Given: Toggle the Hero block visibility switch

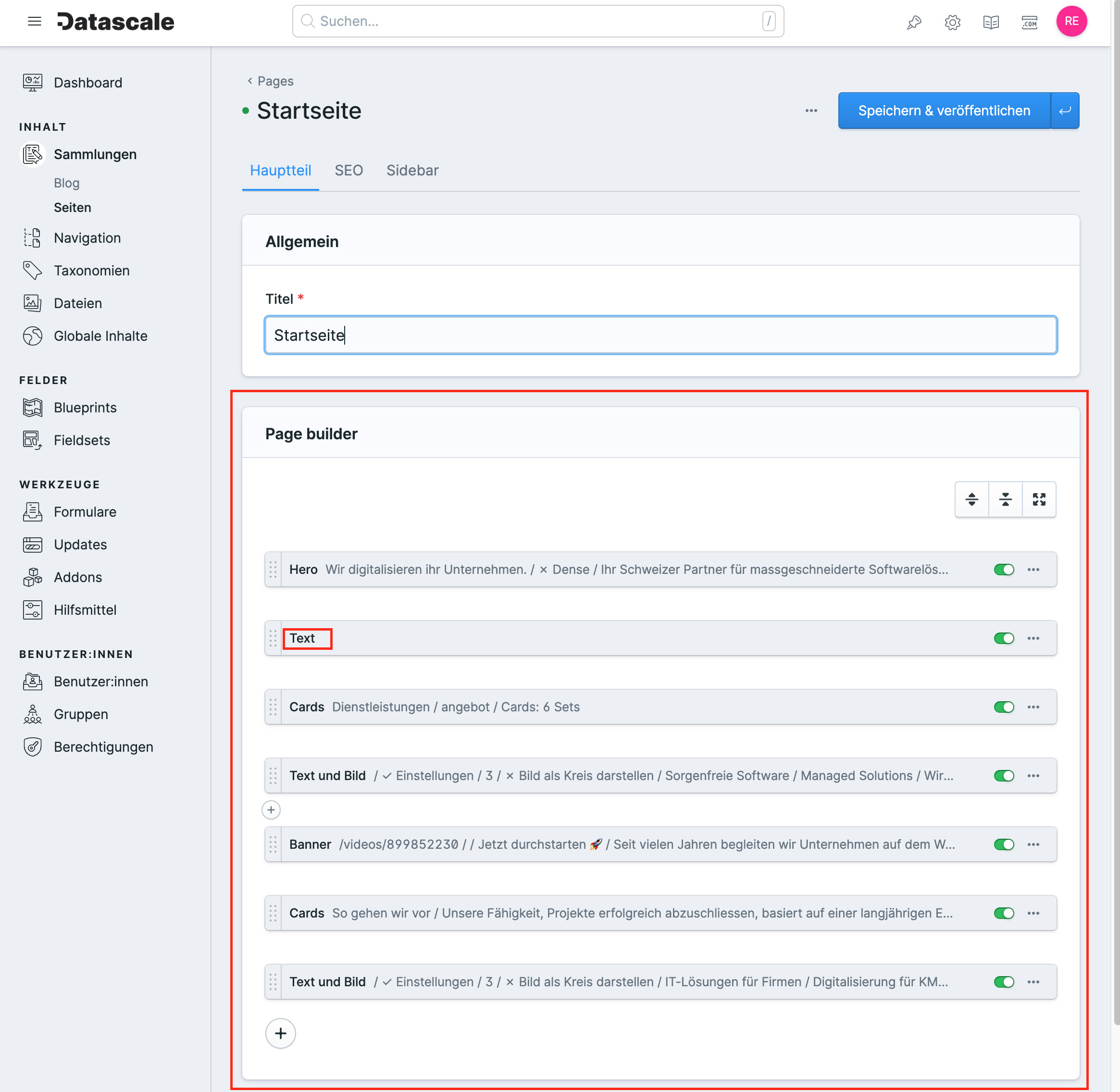Looking at the screenshot, I should coord(1003,569).
